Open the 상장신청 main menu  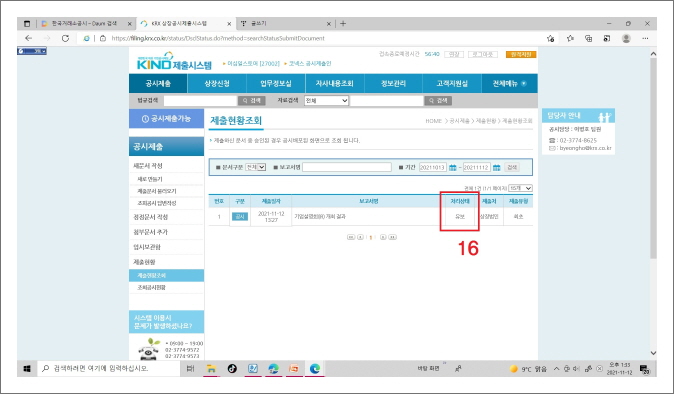click(x=217, y=83)
